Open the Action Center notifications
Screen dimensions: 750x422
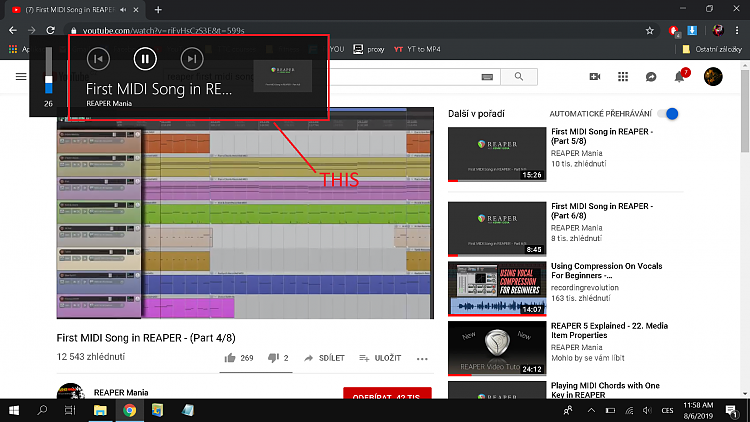pyautogui.click(x=731, y=411)
